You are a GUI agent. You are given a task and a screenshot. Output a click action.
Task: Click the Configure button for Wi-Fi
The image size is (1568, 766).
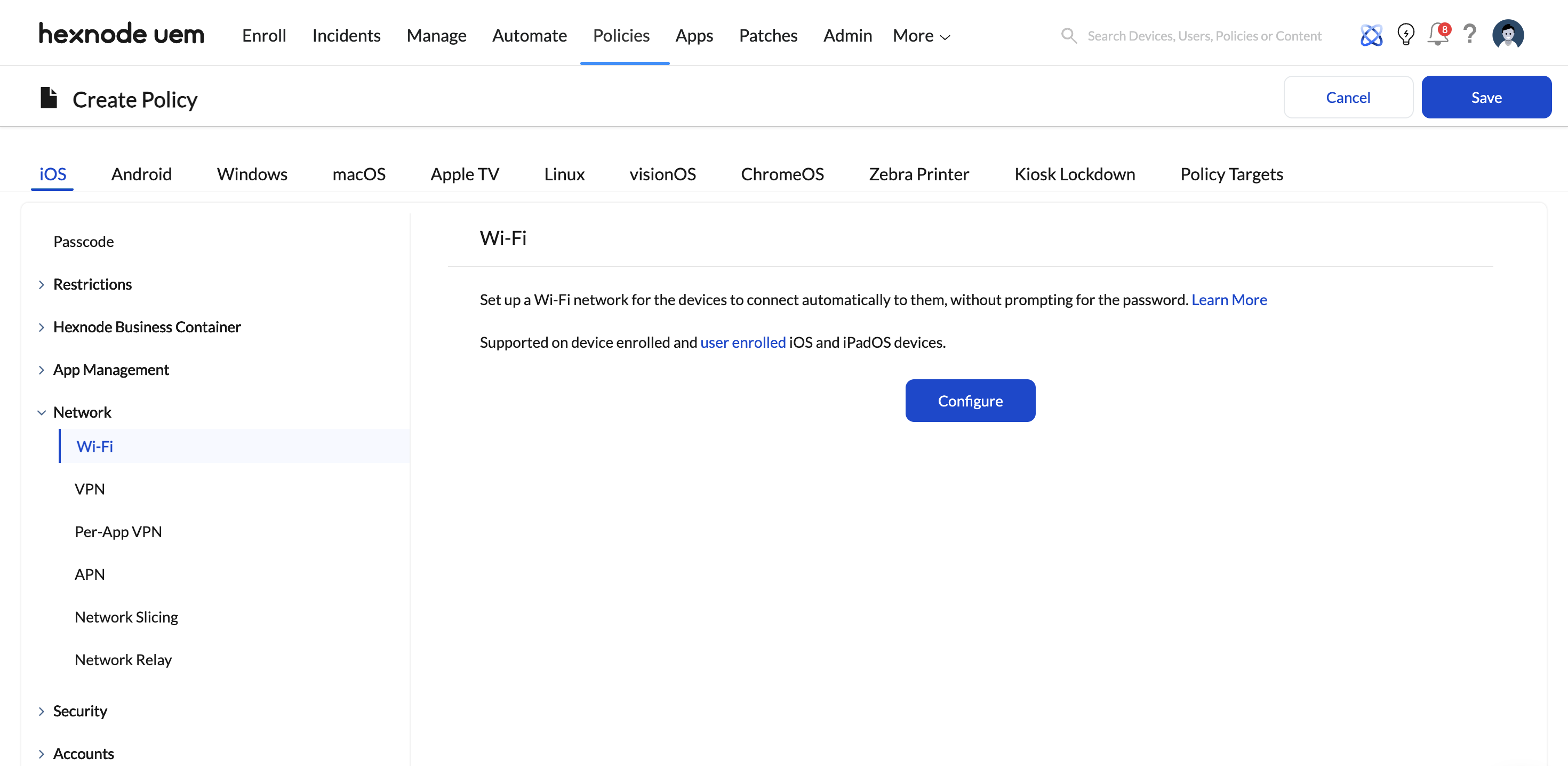coord(970,401)
